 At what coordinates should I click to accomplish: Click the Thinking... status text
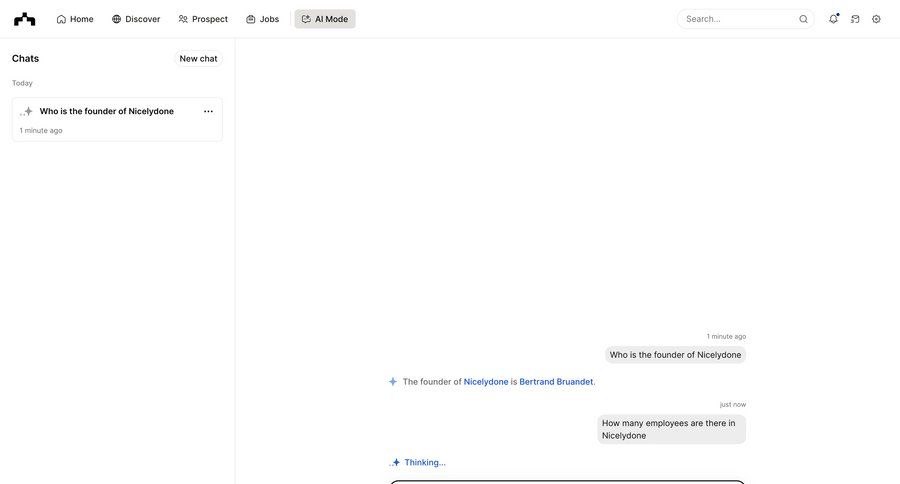tap(425, 462)
